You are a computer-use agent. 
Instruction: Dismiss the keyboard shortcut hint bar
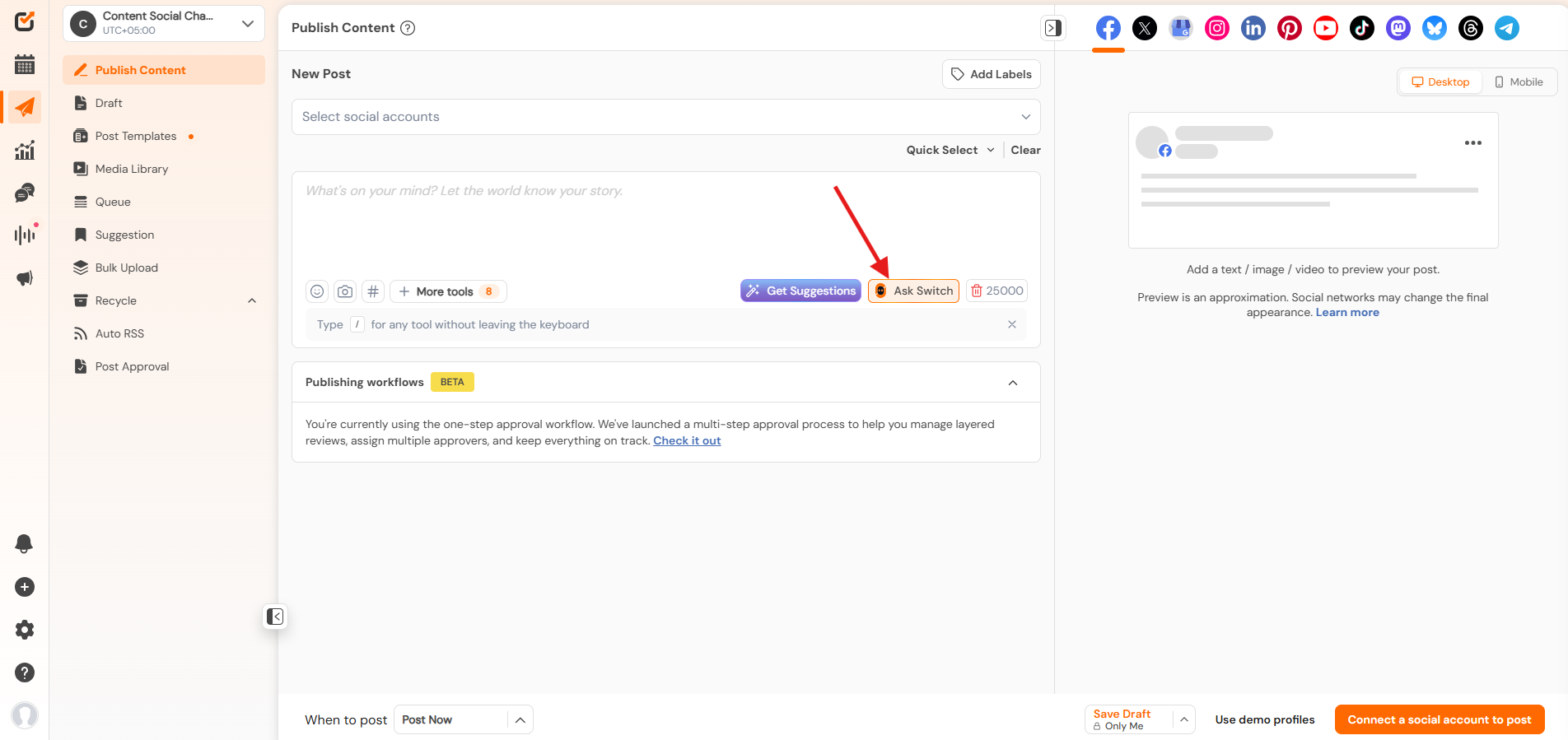1012,324
